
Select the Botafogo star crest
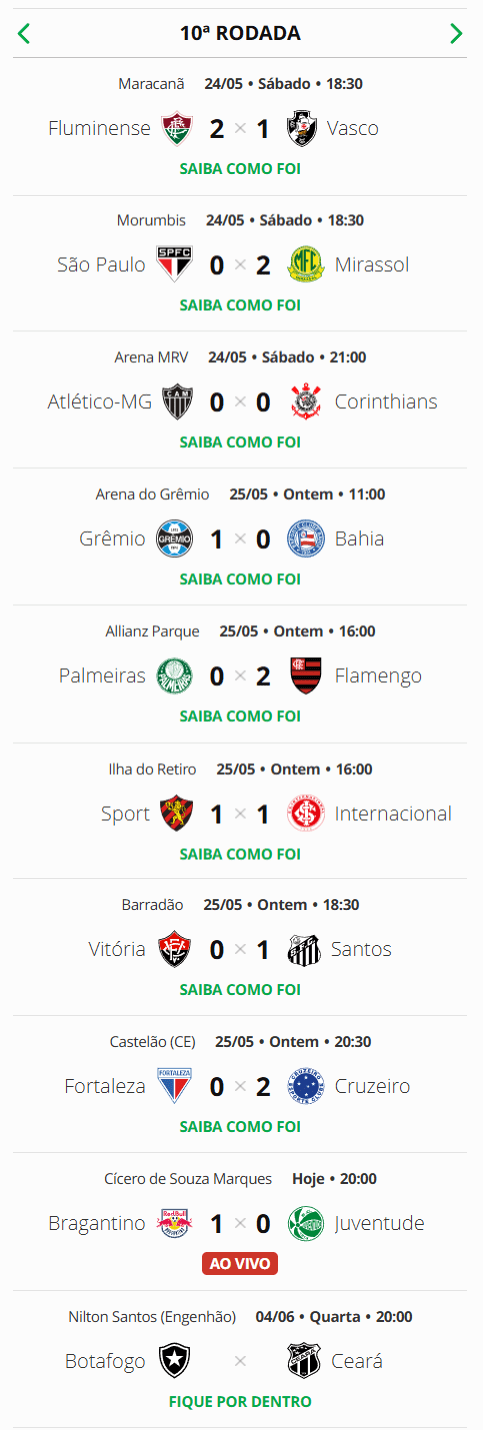pos(177,1361)
